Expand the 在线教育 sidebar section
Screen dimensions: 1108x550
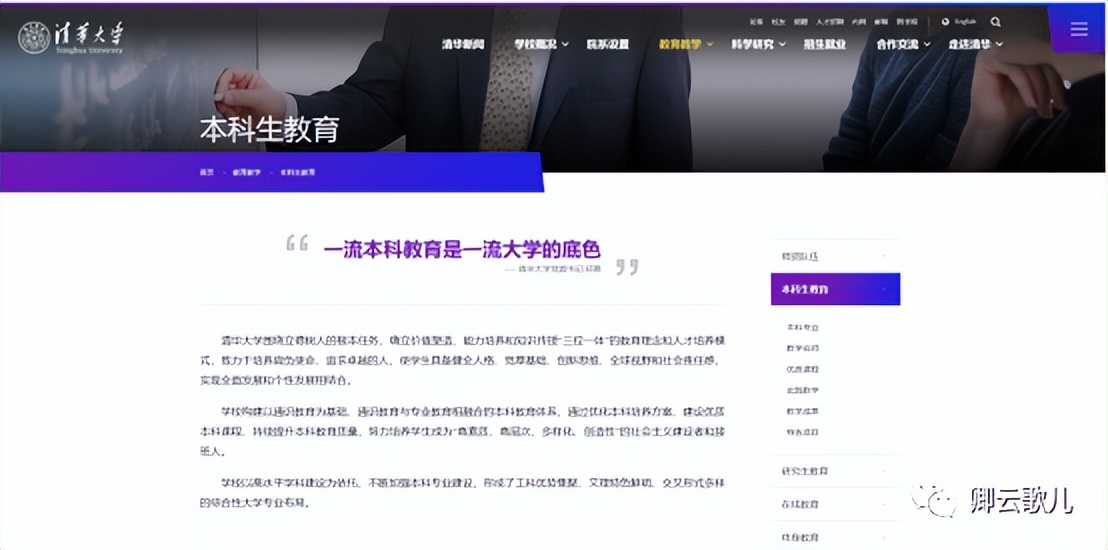(835, 505)
